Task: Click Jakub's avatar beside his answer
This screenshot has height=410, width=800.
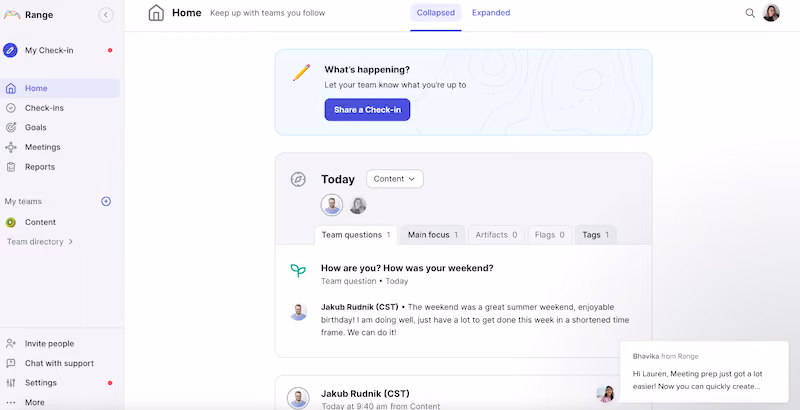Action: click(298, 312)
